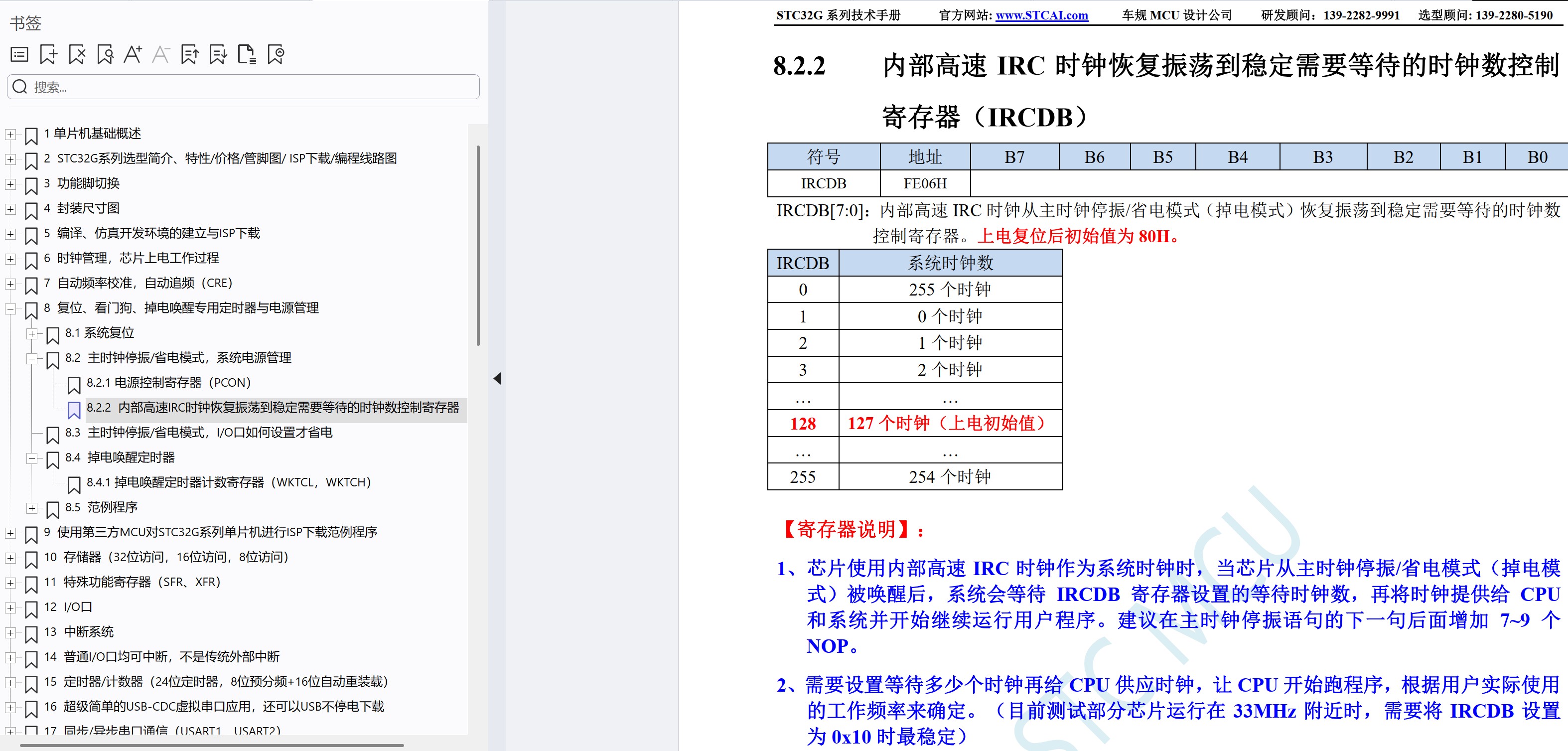Click the 255 个时钟 table cell
1568x751 pixels.
(950, 289)
